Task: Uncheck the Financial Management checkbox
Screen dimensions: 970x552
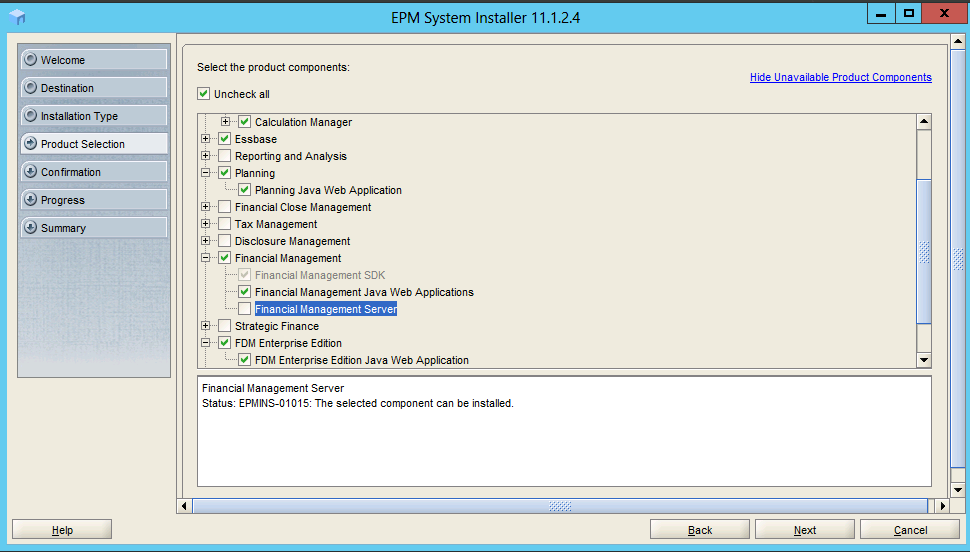Action: pyautogui.click(x=225, y=258)
